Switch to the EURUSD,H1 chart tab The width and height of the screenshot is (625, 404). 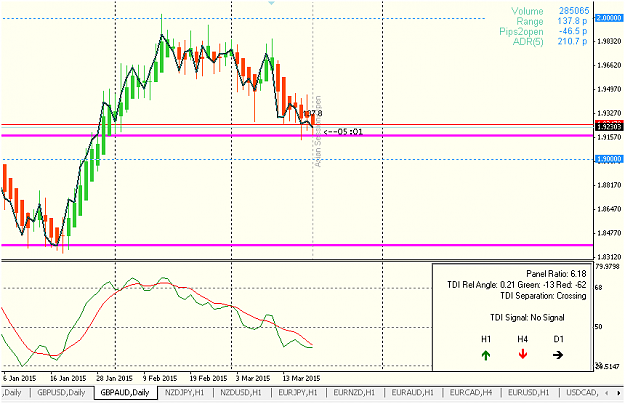pos(529,393)
